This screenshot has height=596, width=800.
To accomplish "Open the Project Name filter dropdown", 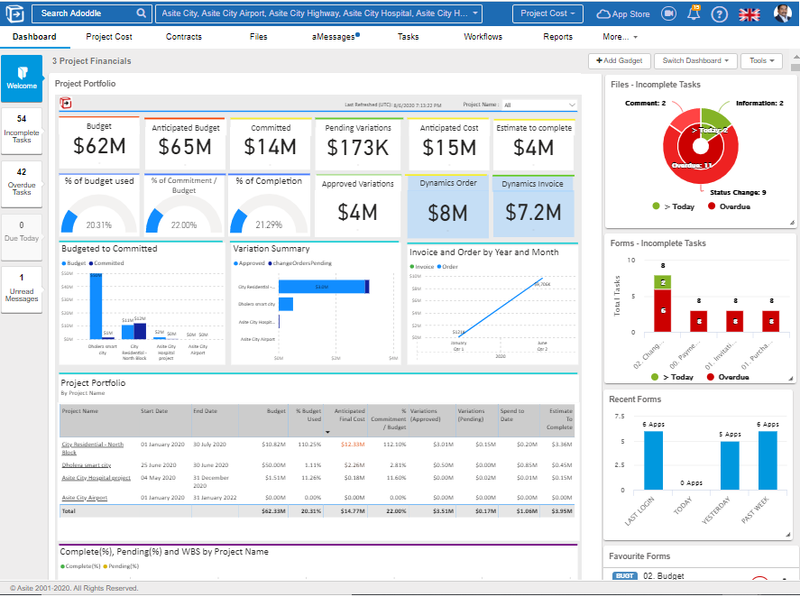I will pos(539,105).
